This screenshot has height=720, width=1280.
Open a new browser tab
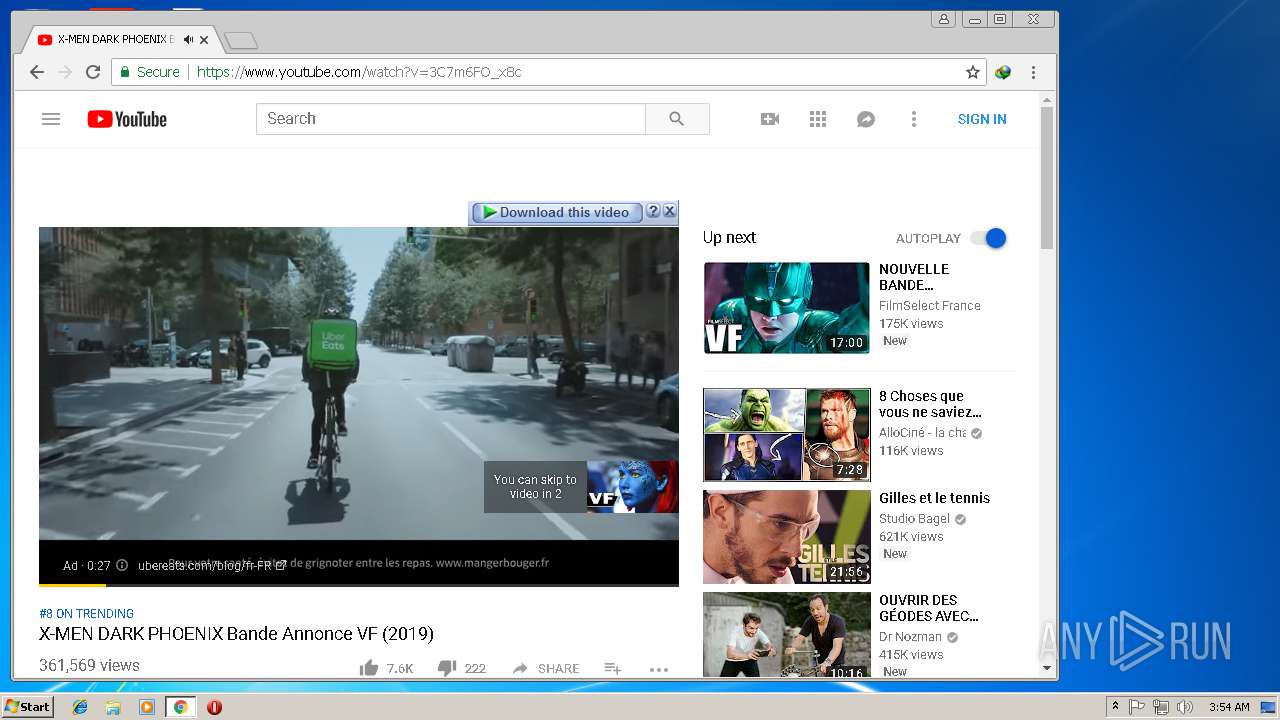pyautogui.click(x=241, y=40)
